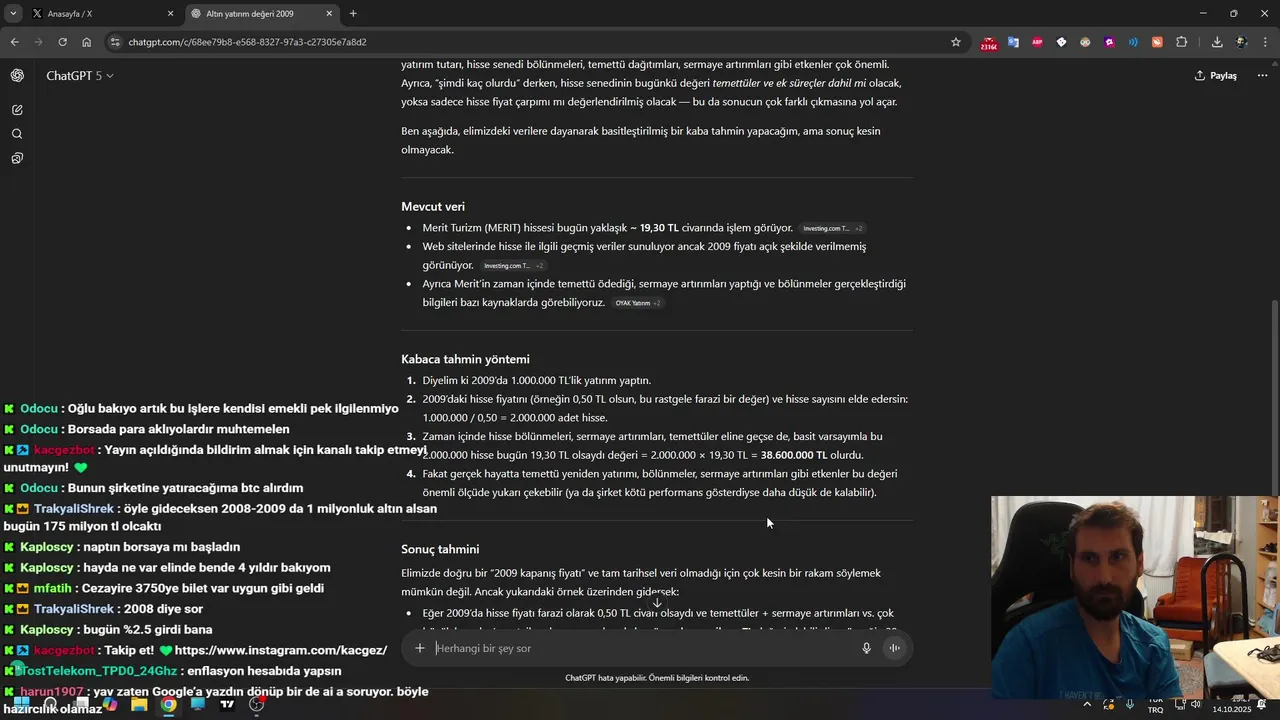Click username harun1907 in the chat overlay
Screen dimensions: 1280x720
(51, 691)
